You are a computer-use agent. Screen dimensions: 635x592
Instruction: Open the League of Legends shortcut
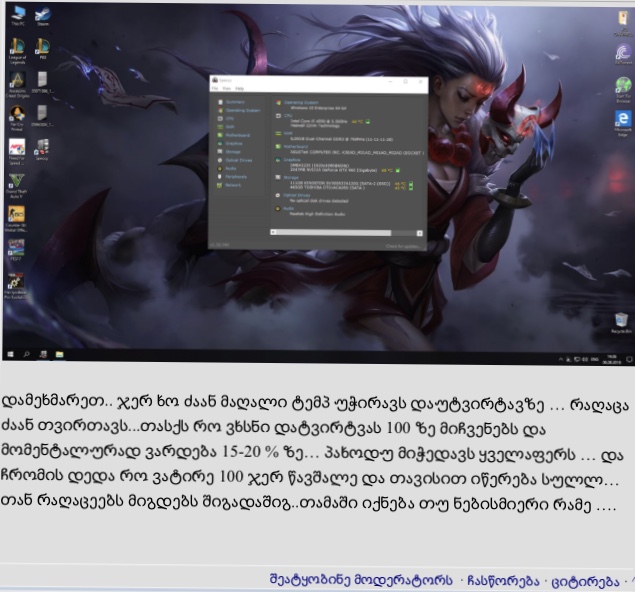tap(17, 51)
